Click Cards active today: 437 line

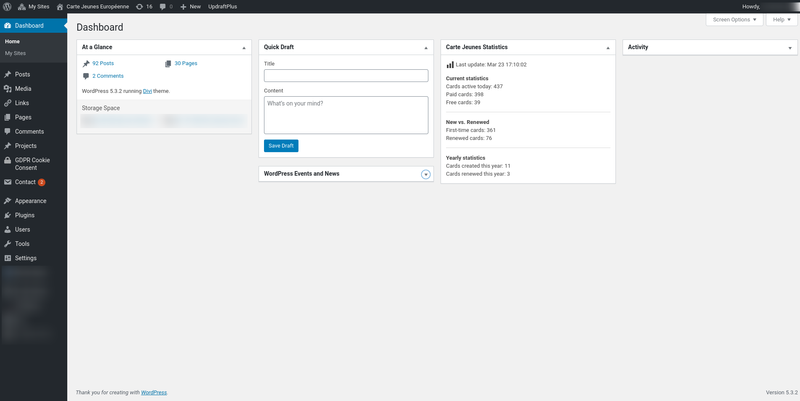[x=474, y=87]
